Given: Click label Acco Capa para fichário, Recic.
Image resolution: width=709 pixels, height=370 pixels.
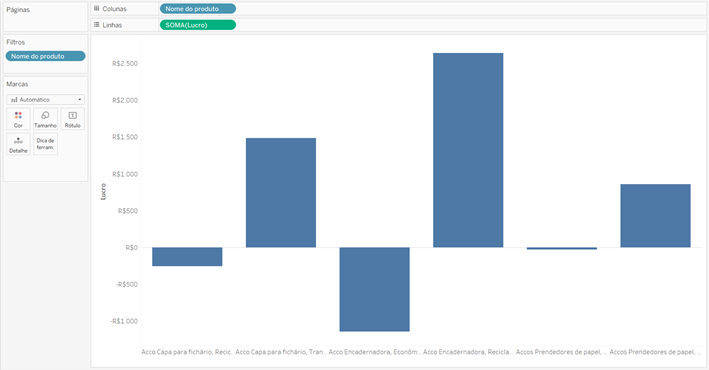Looking at the screenshot, I should click(x=188, y=352).
